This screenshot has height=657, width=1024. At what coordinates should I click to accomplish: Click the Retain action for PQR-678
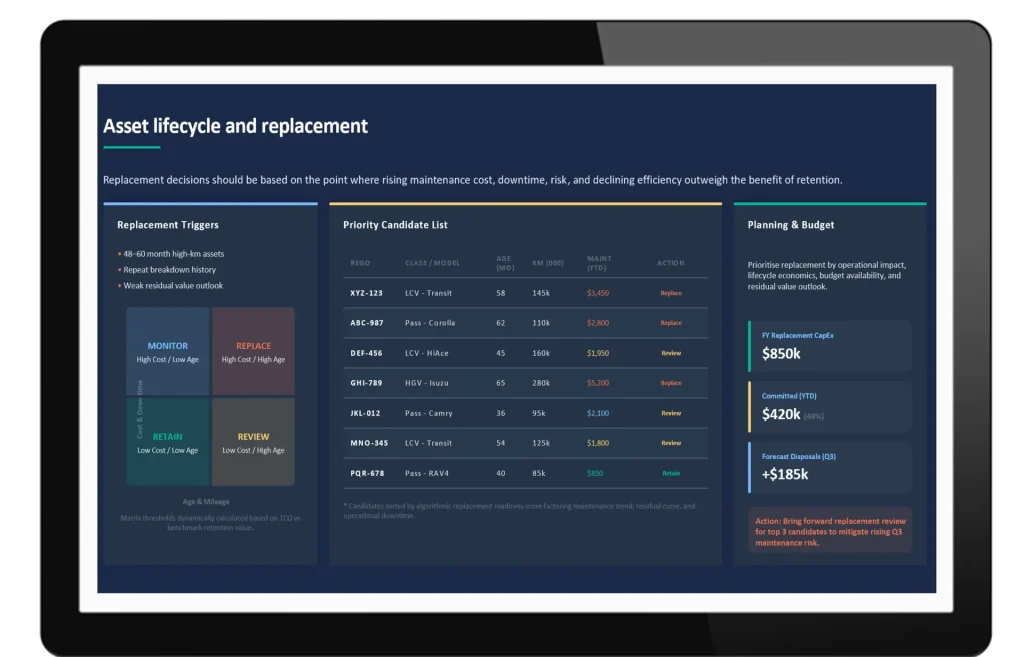671,473
